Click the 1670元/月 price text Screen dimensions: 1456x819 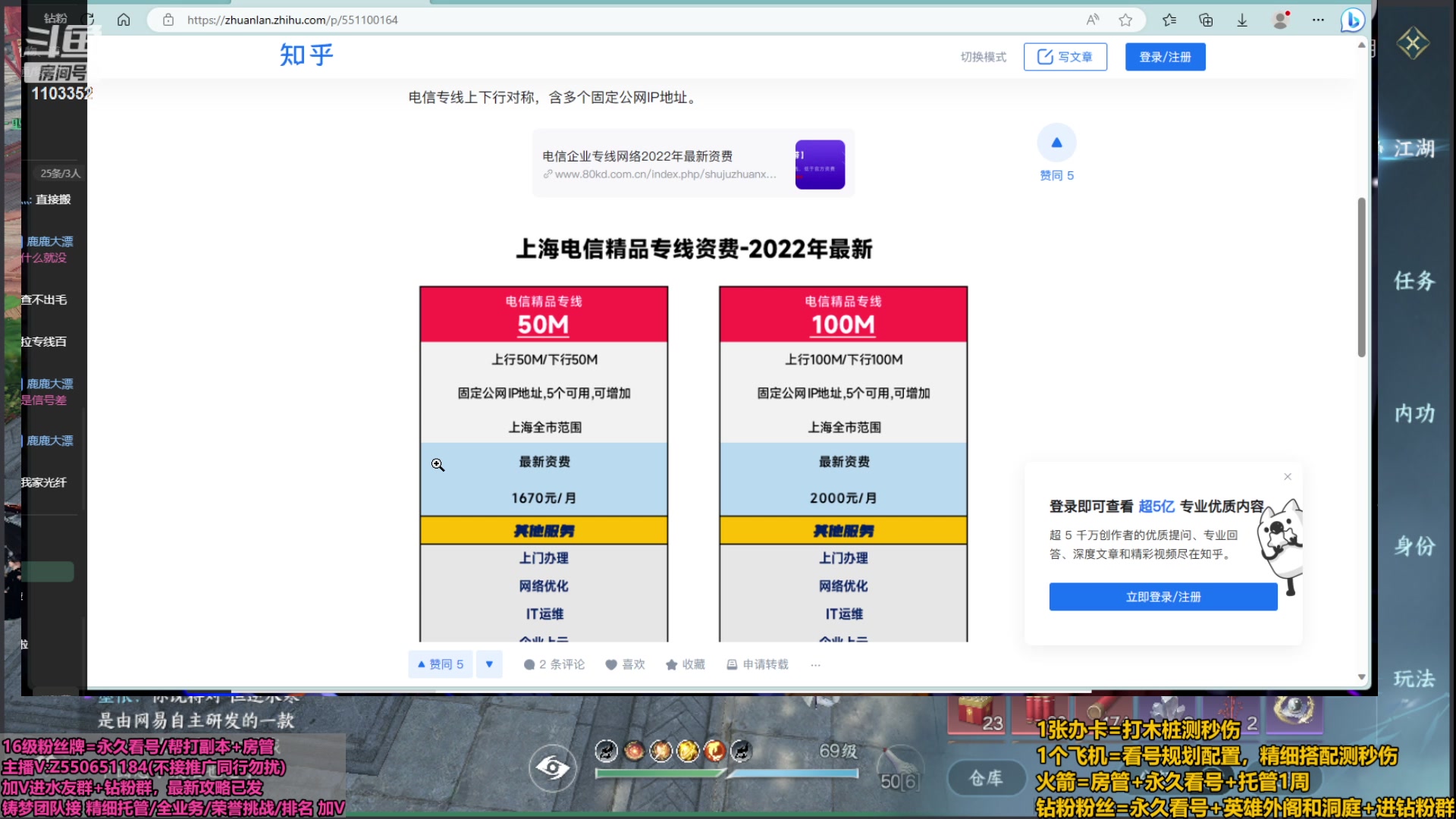(x=544, y=498)
